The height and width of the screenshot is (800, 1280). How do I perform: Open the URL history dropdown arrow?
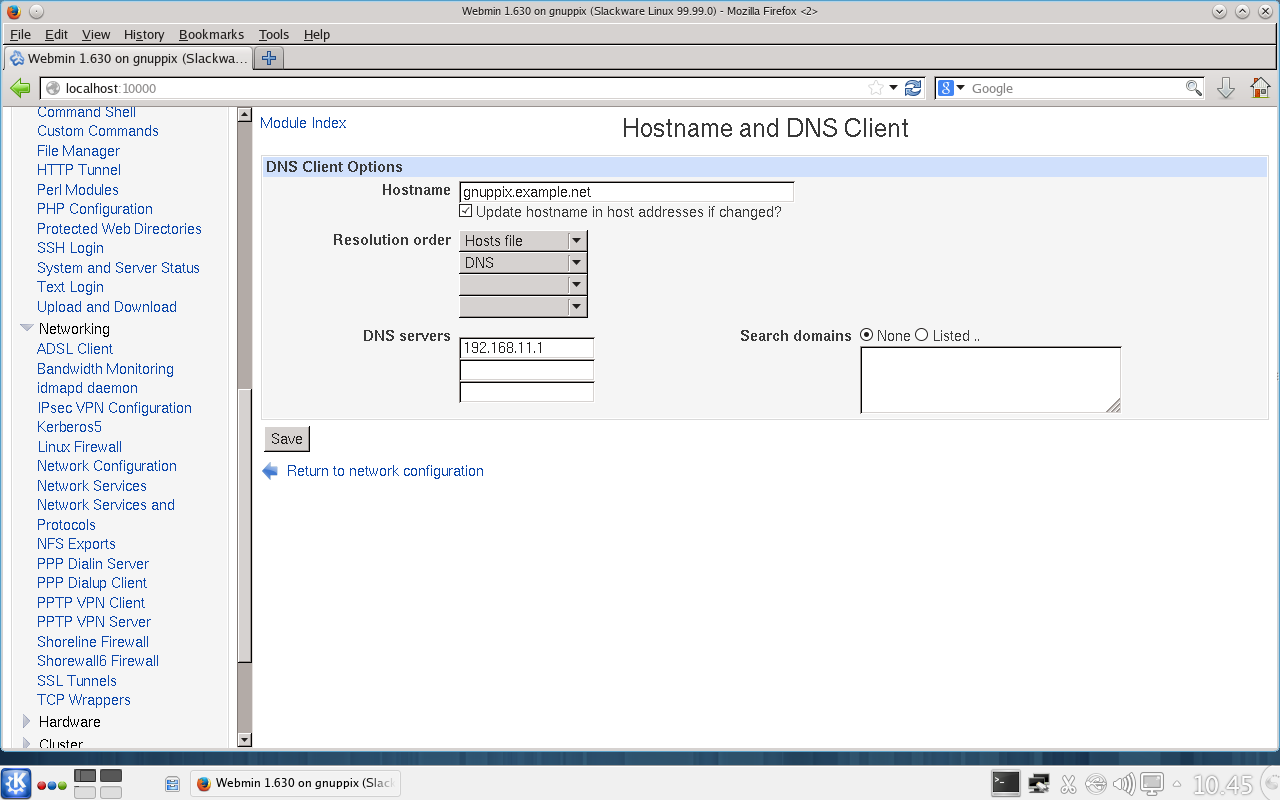click(x=894, y=88)
